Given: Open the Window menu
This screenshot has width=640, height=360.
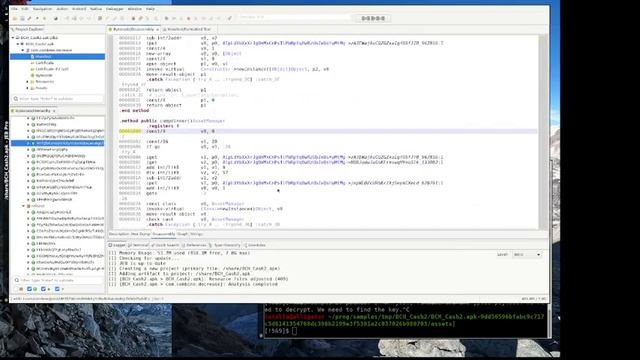Looking at the screenshot, I should point(135,9).
